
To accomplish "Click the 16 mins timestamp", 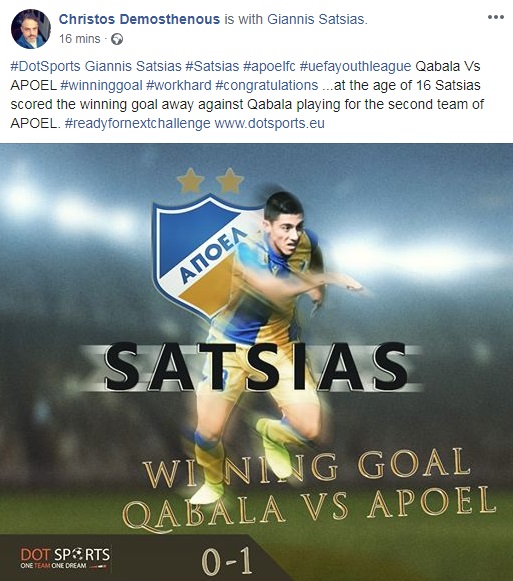I will click(80, 39).
